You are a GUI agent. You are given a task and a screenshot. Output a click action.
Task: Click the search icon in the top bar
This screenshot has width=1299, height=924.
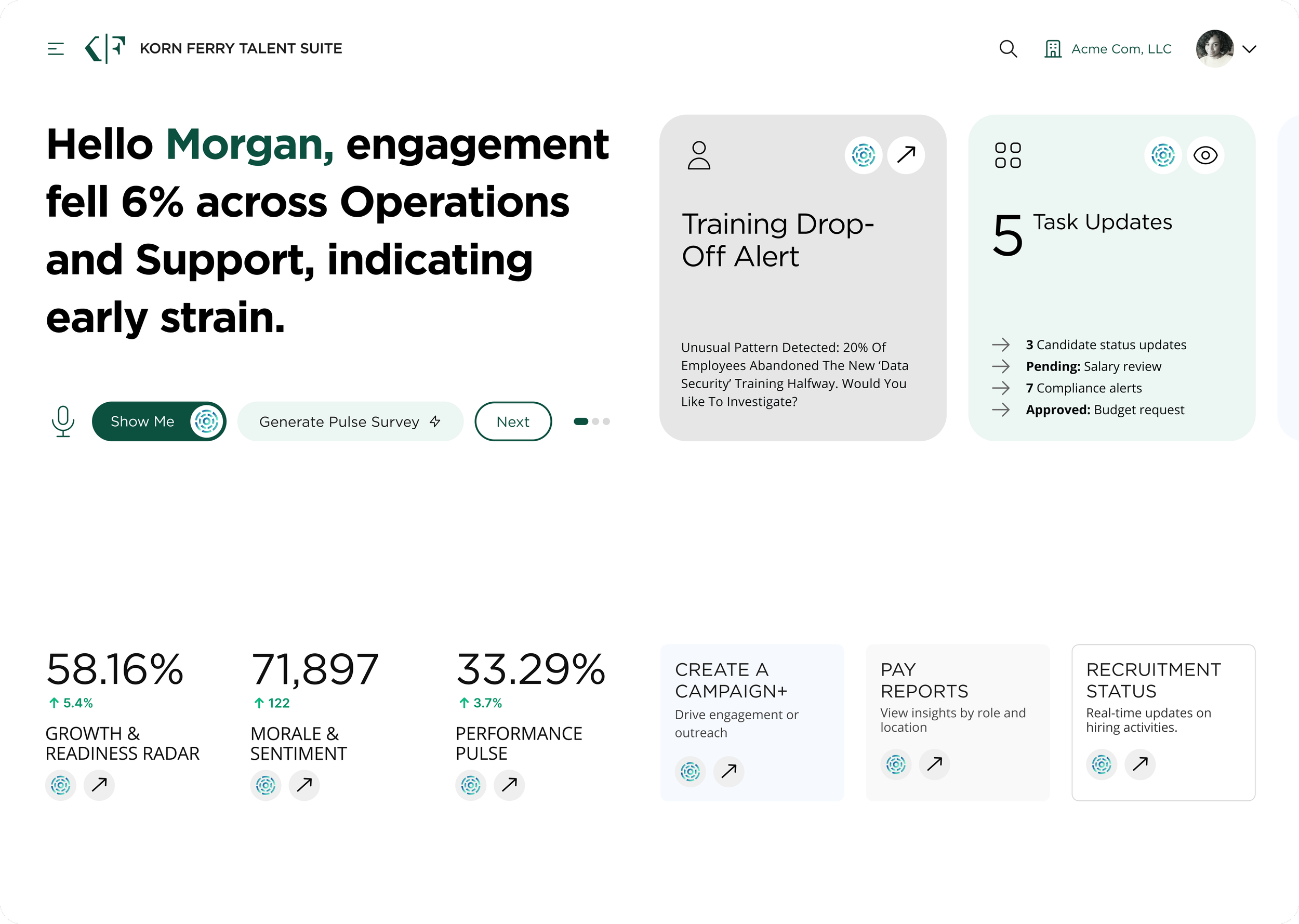click(x=1009, y=49)
